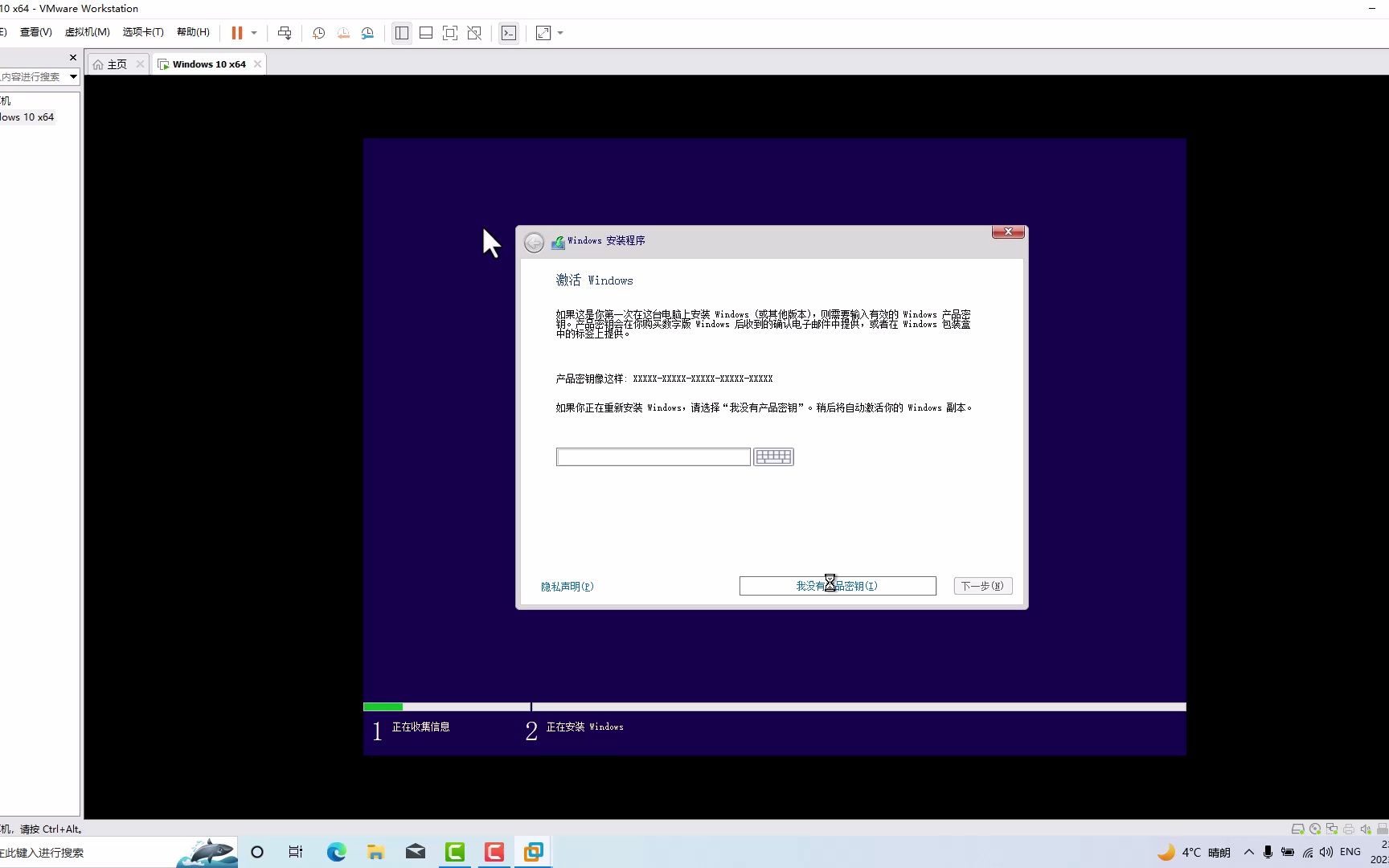
Task: Select Windows 10 x64 in the library tree
Action: (27, 117)
